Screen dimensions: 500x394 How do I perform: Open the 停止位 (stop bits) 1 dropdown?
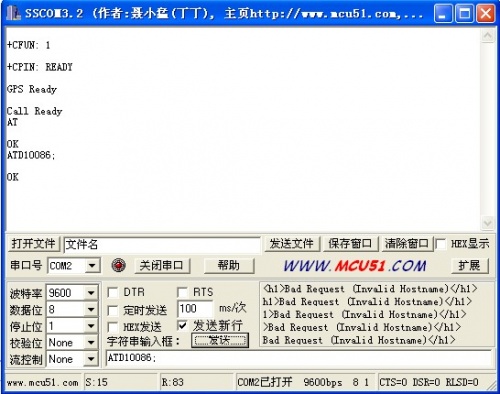tap(91, 326)
